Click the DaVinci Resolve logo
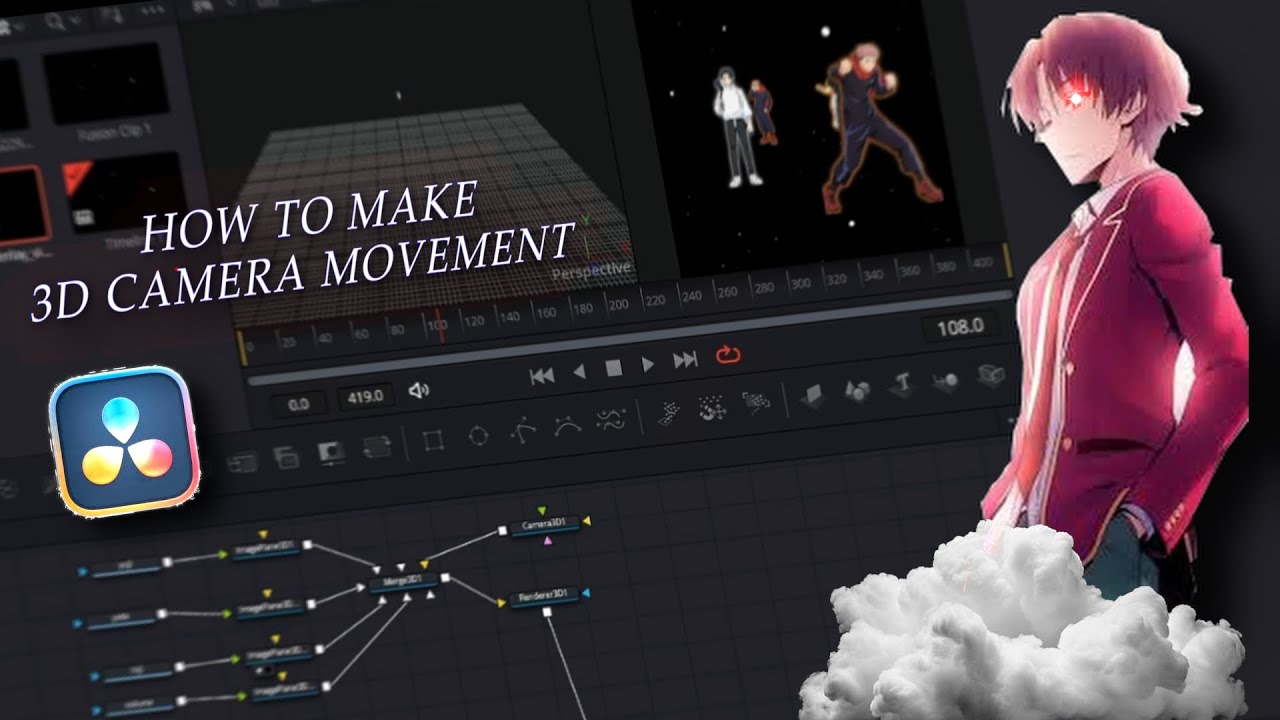The image size is (1280, 720). click(x=123, y=441)
